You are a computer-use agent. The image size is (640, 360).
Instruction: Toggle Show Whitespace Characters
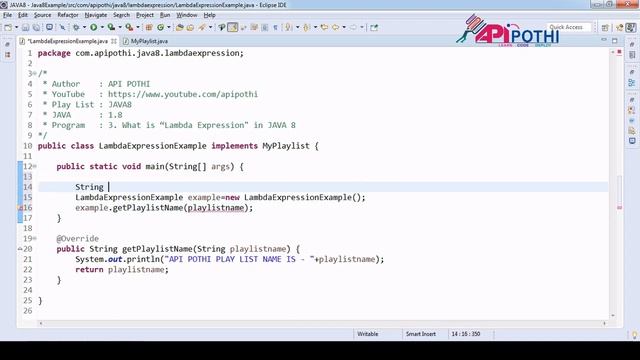[276, 27]
